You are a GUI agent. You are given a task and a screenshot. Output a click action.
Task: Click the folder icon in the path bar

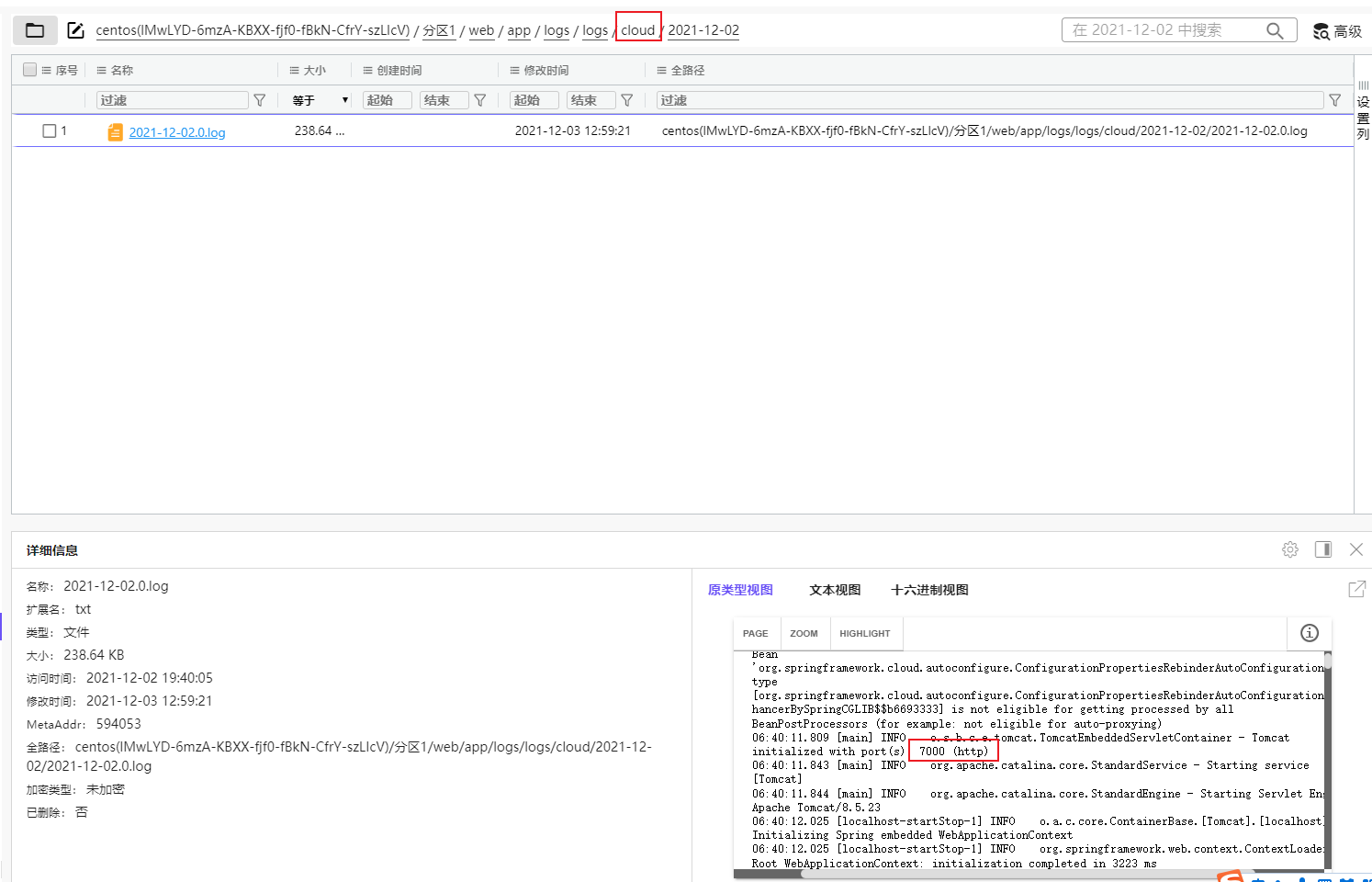(x=35, y=30)
